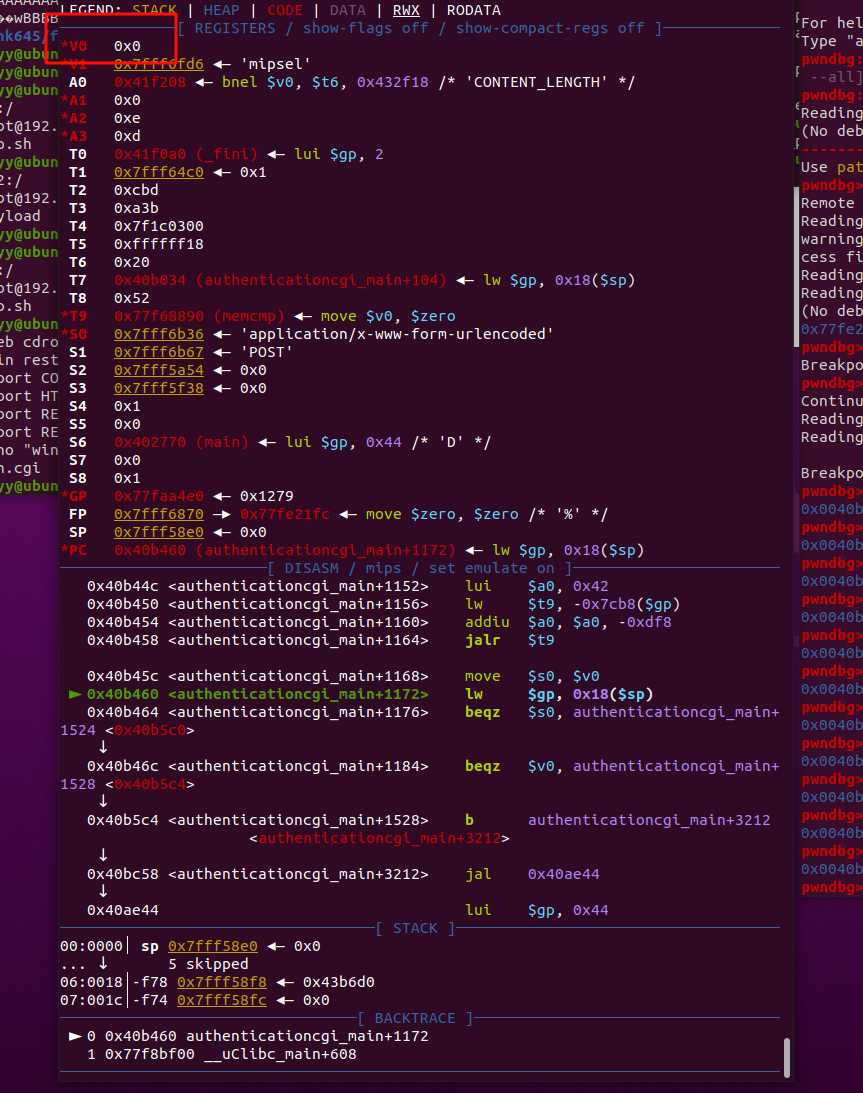863x1093 pixels.
Task: Click the lui $gp, 0x44 line at 0x40ae44
Action: click(348, 911)
